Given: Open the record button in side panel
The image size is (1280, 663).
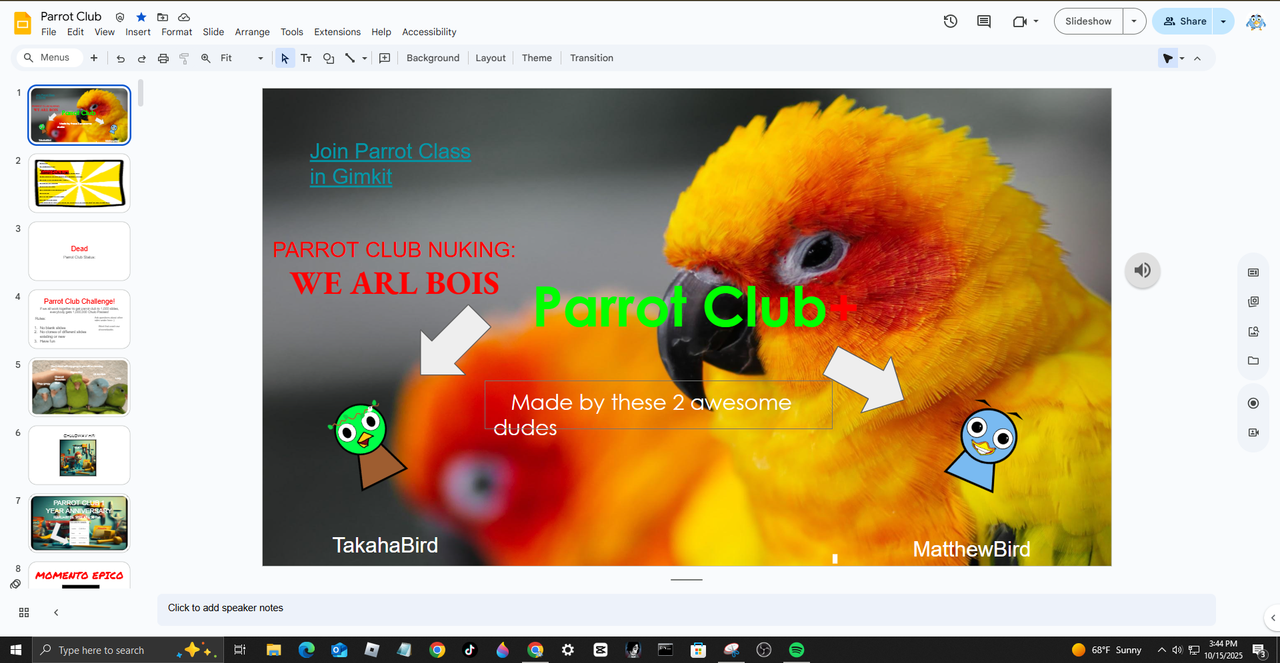Looking at the screenshot, I should [x=1253, y=403].
